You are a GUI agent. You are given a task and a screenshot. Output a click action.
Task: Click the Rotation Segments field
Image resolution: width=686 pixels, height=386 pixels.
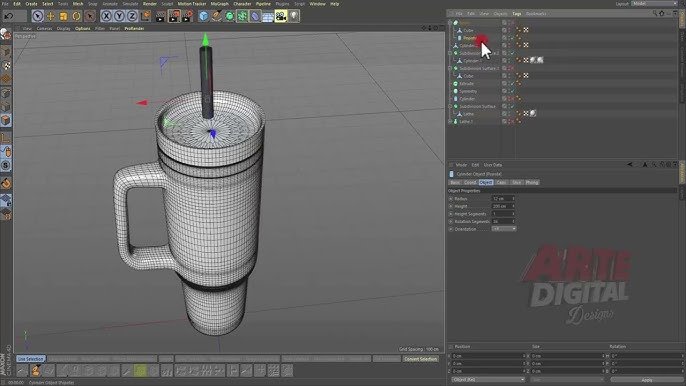click(x=503, y=221)
